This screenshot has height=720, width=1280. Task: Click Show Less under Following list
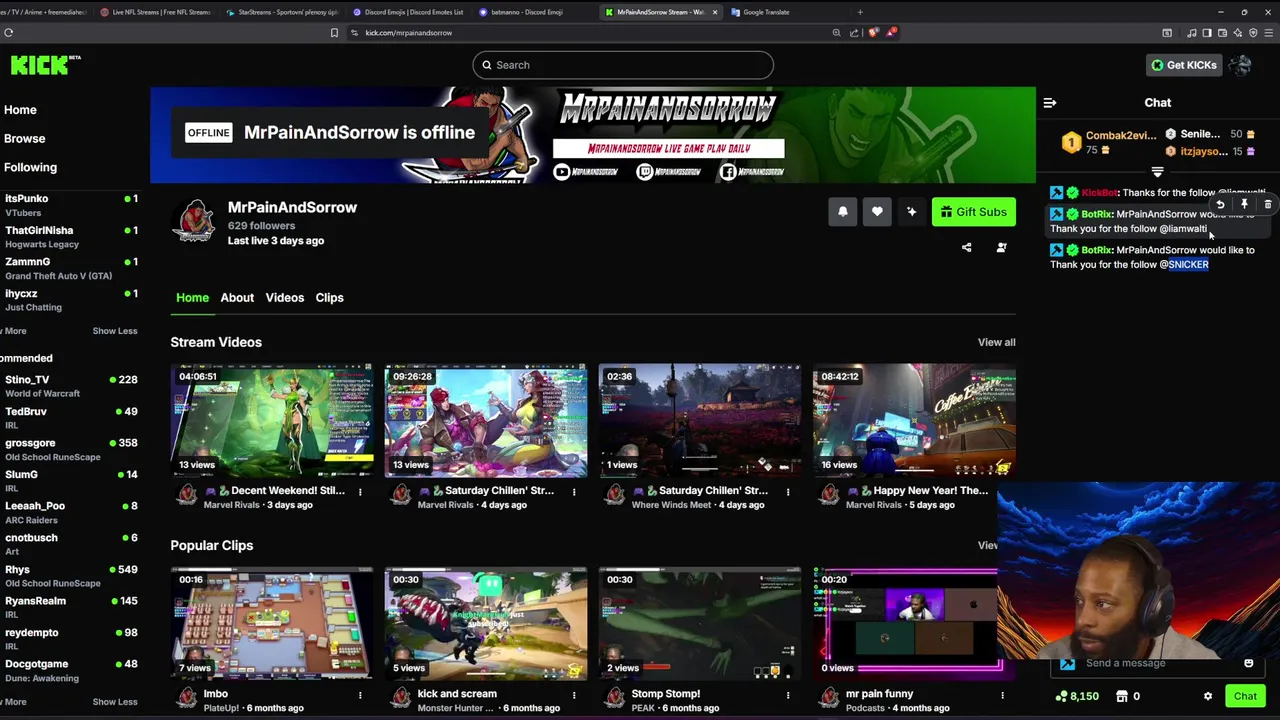[115, 331]
